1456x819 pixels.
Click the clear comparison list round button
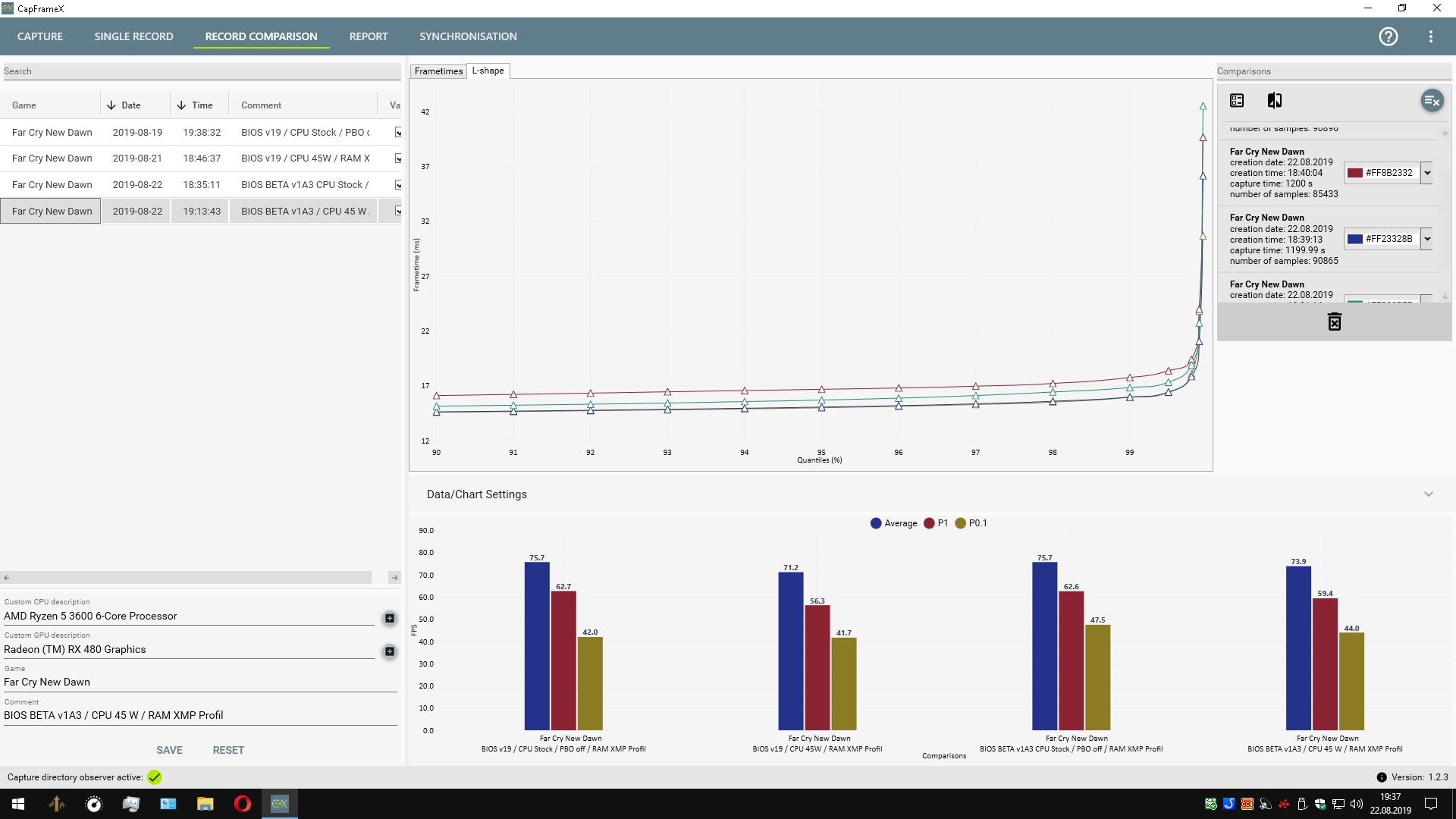1432,100
